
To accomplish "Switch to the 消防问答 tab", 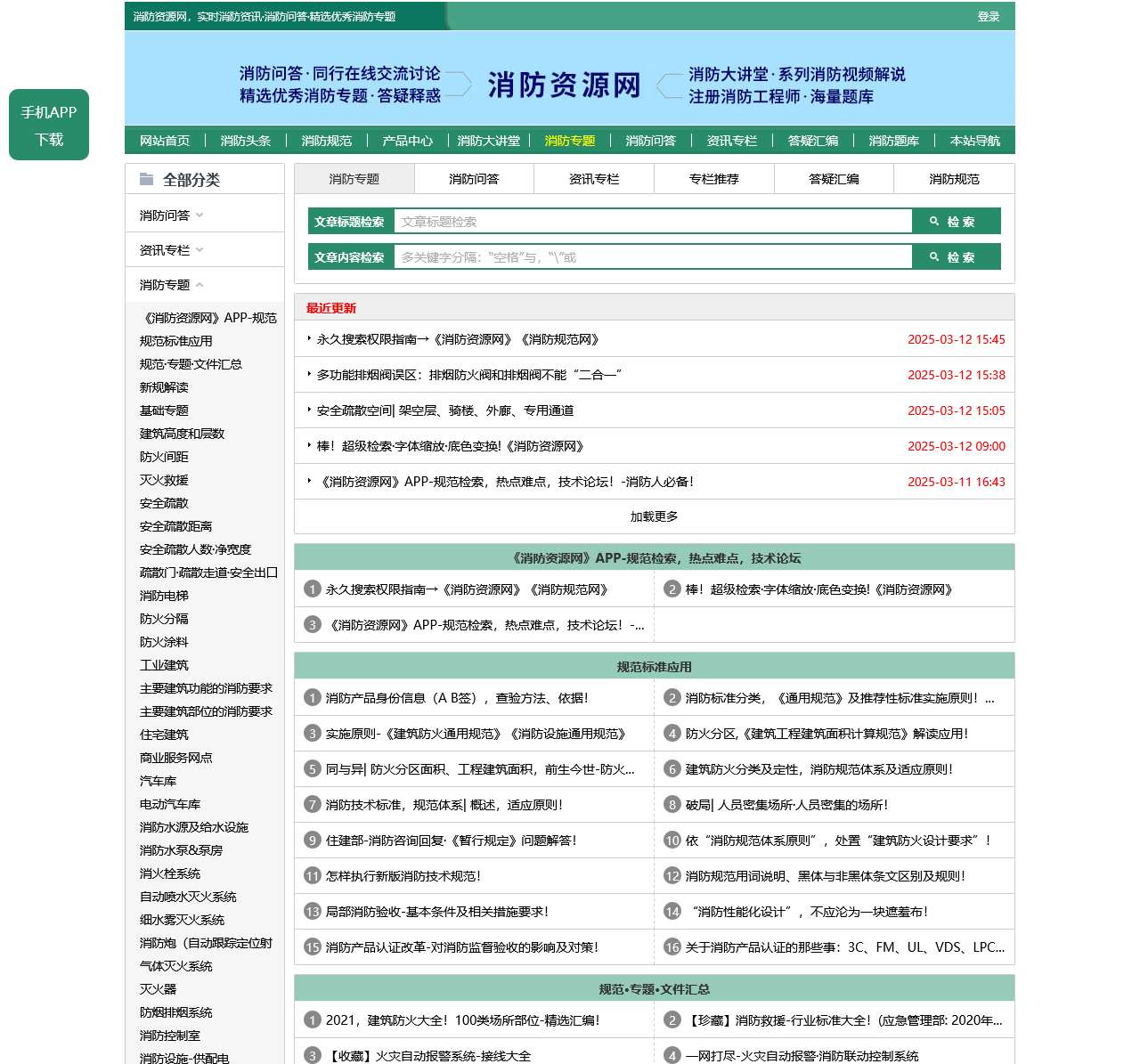I will click(x=474, y=179).
